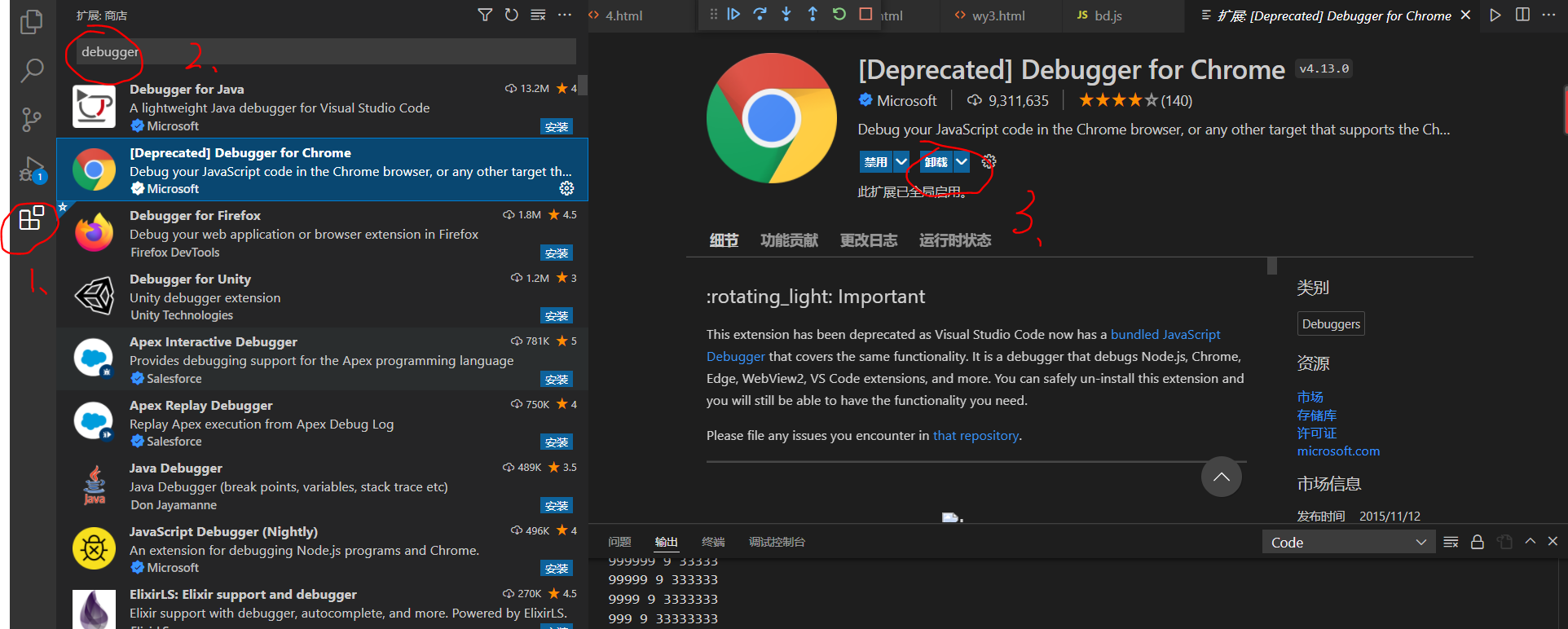Close the bottom panel

[1553, 541]
